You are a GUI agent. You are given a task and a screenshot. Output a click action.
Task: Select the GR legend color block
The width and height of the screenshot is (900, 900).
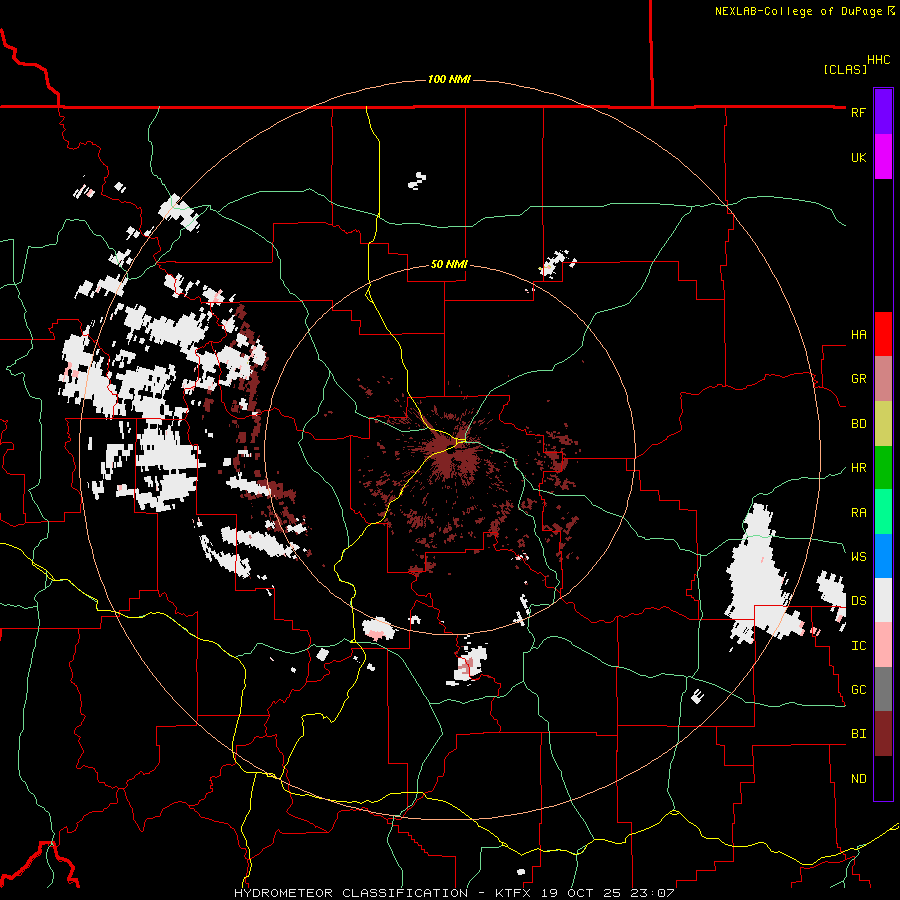click(883, 379)
